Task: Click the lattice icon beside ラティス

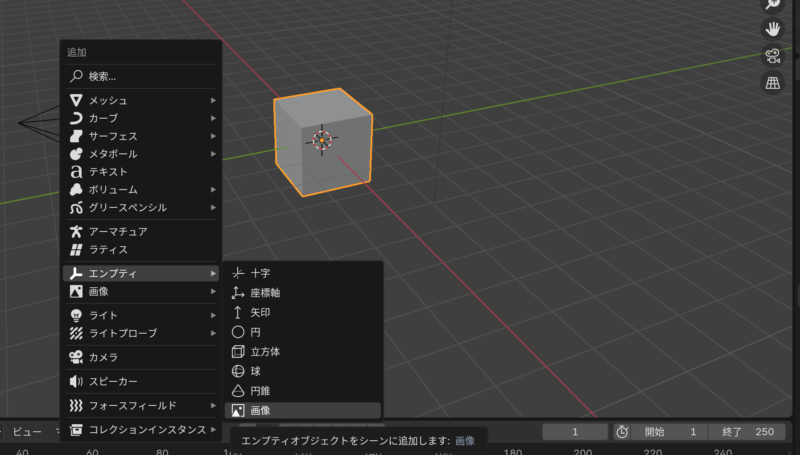Action: [76, 249]
